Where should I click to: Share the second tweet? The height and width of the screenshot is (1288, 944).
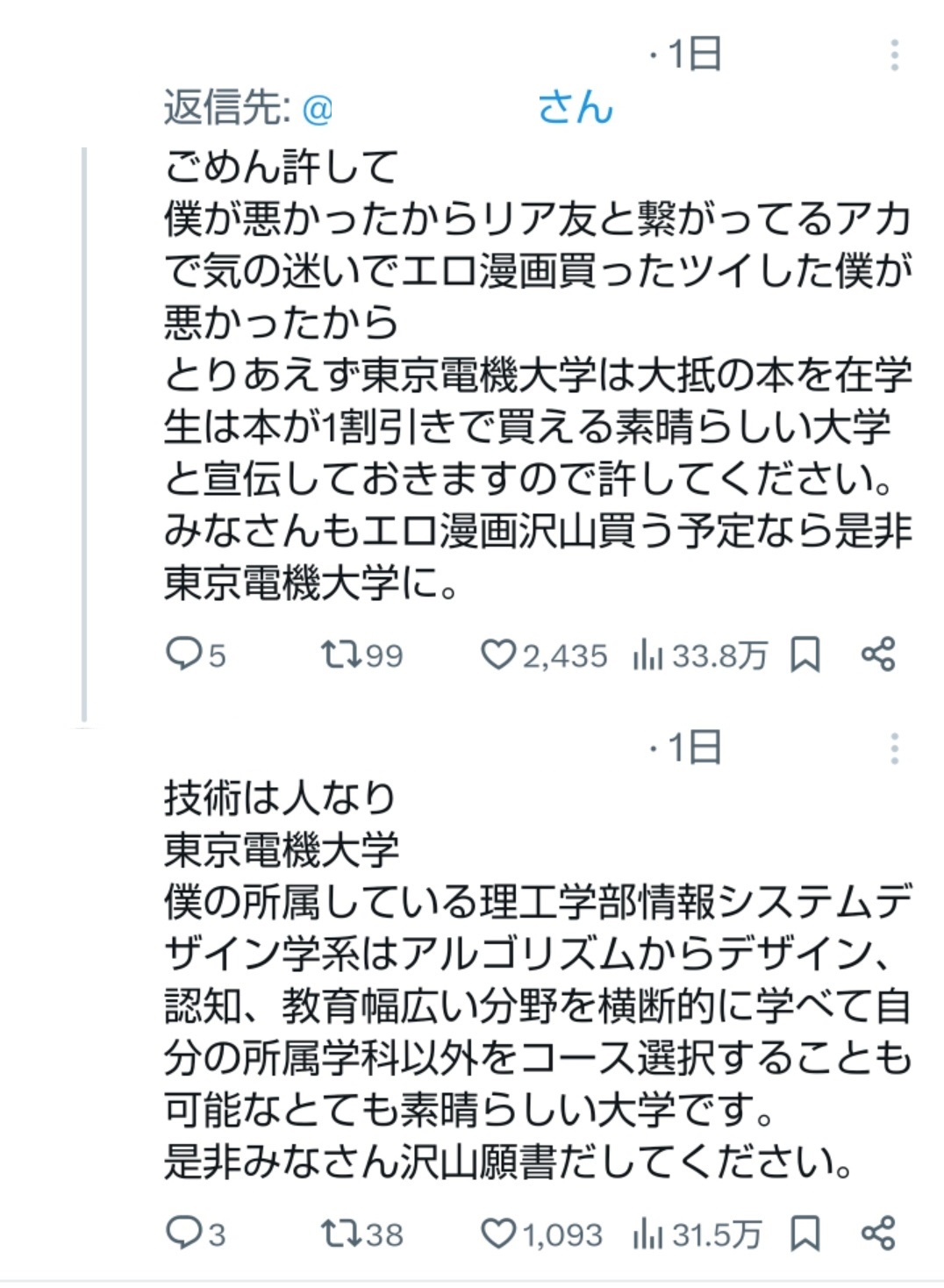[x=877, y=1234]
